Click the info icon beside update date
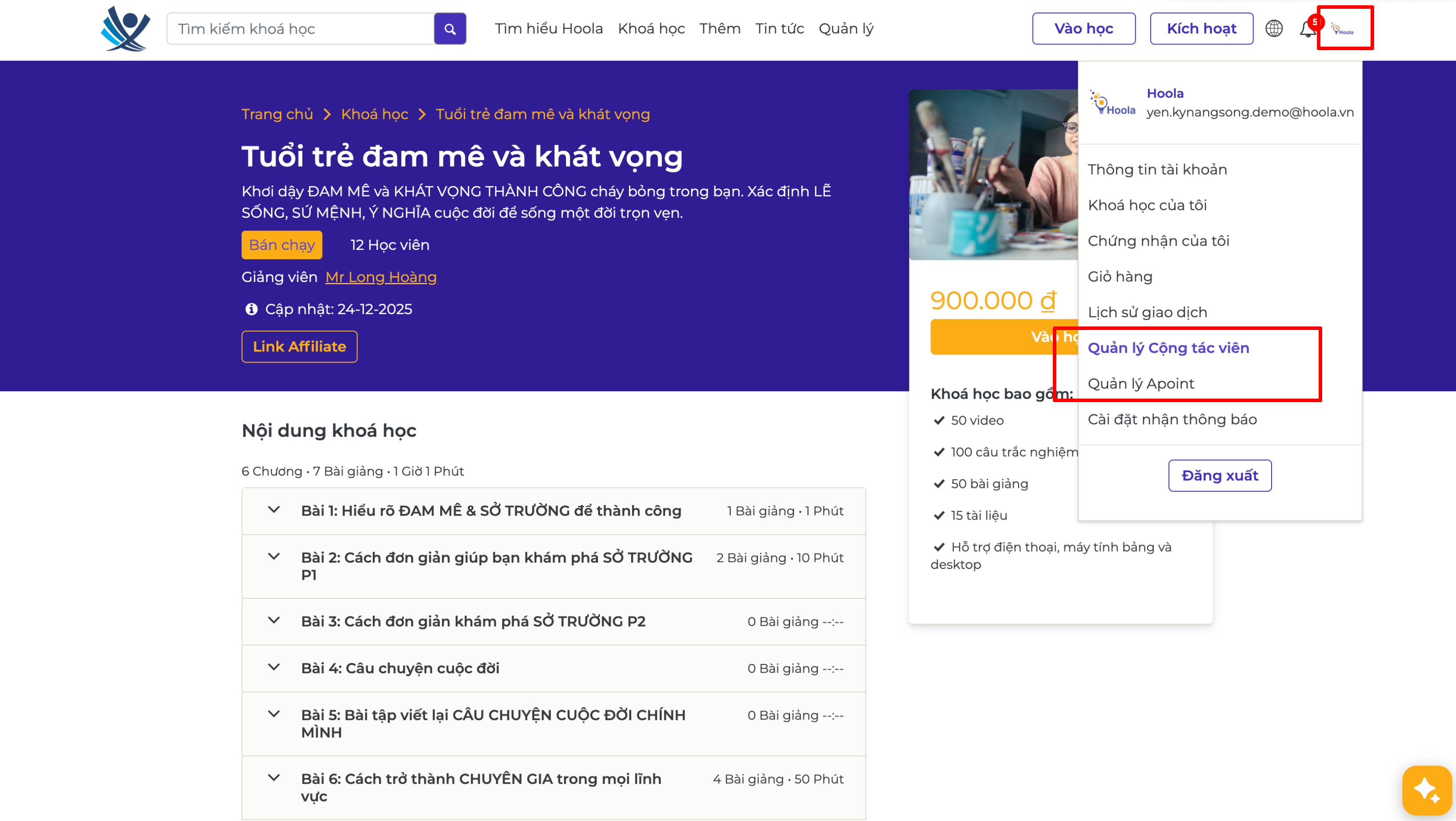Viewport: 1456px width, 821px height. click(x=251, y=309)
